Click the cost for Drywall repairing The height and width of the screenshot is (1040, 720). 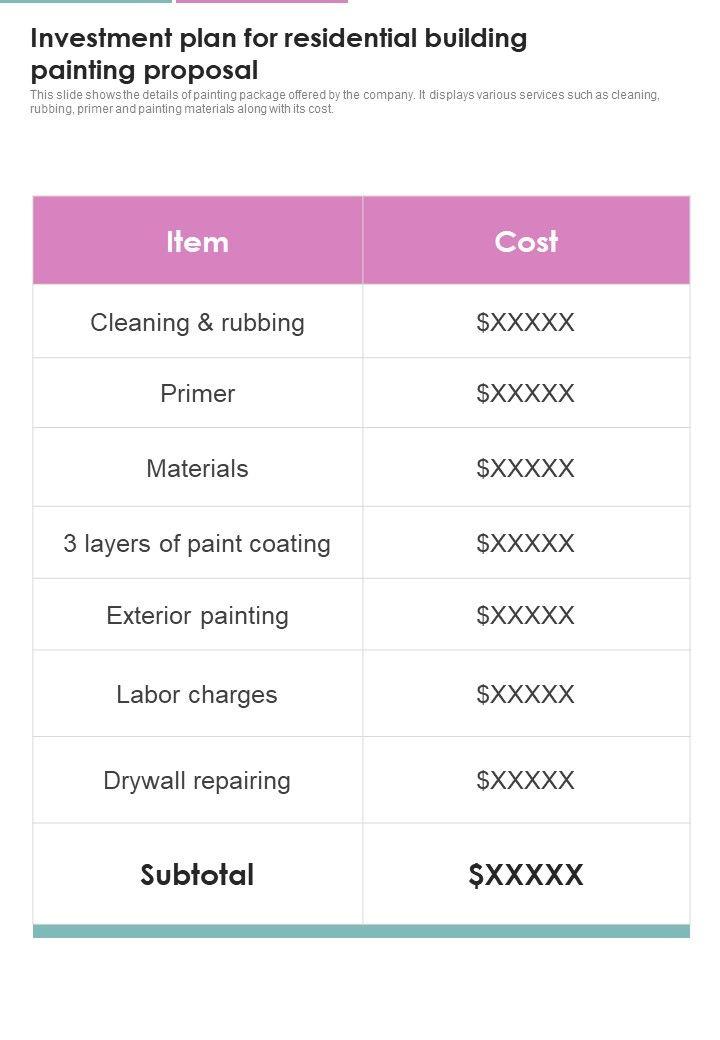526,780
